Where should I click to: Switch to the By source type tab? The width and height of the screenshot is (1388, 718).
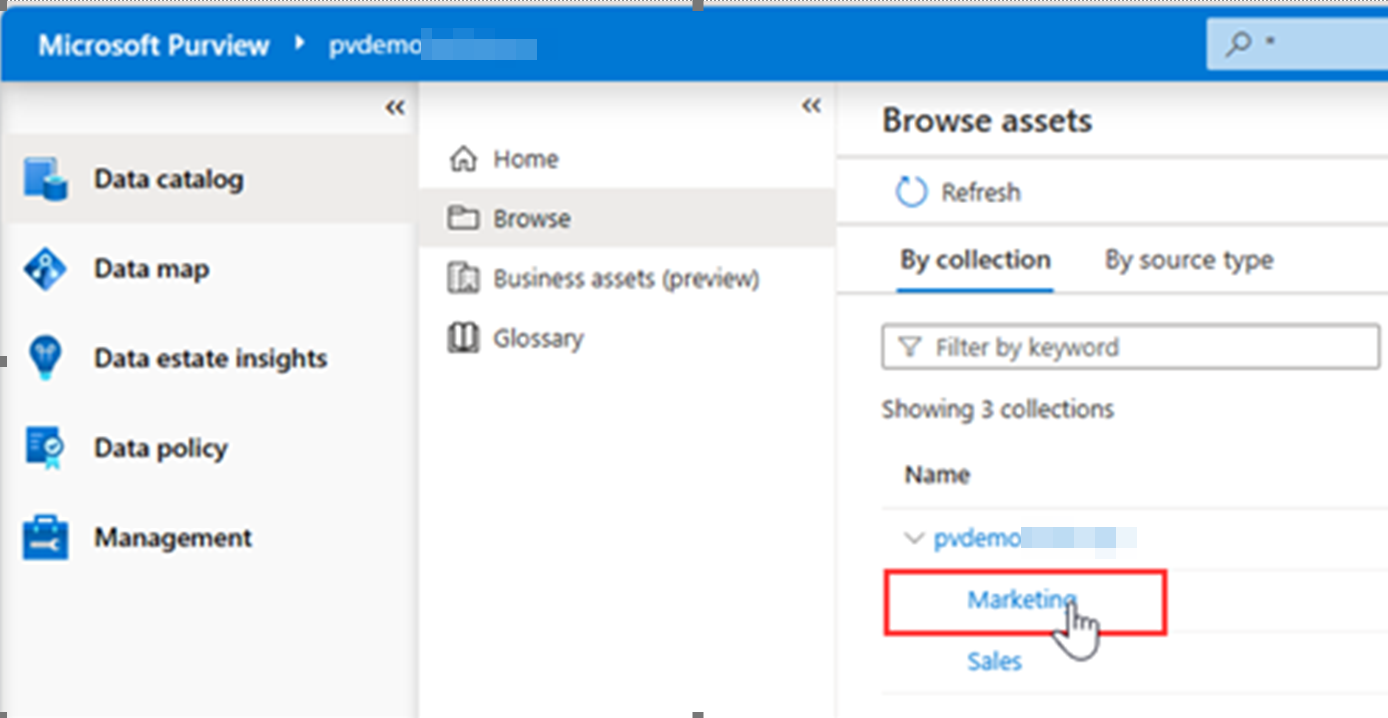1188,260
